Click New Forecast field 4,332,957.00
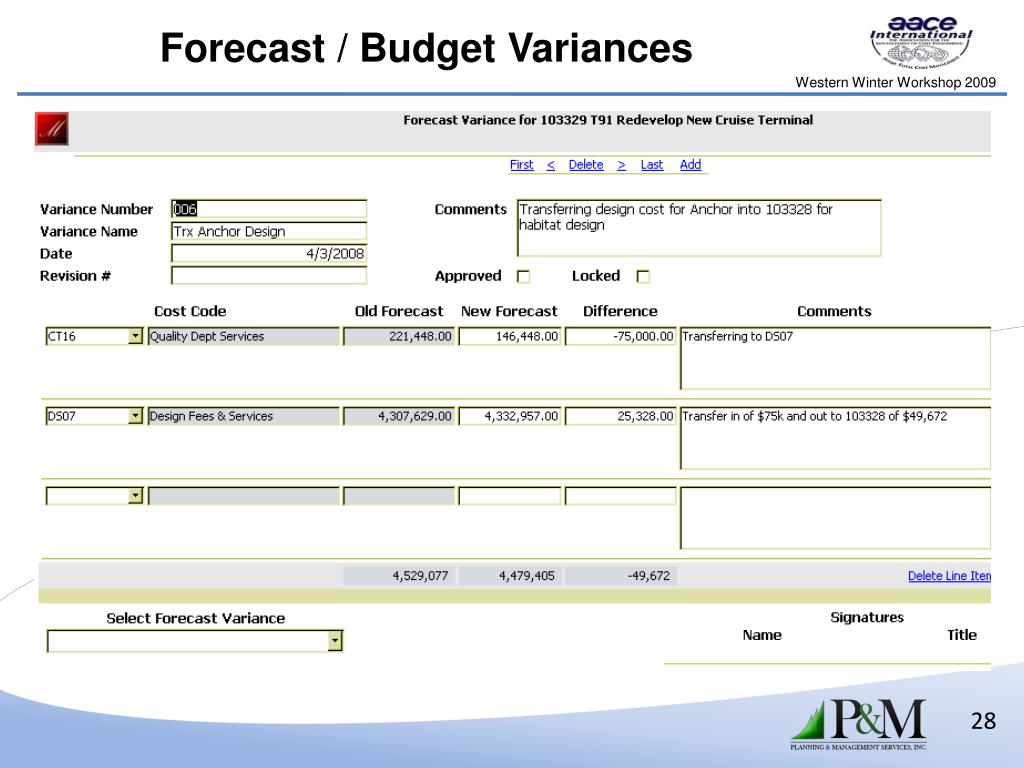1024x768 pixels. point(509,415)
